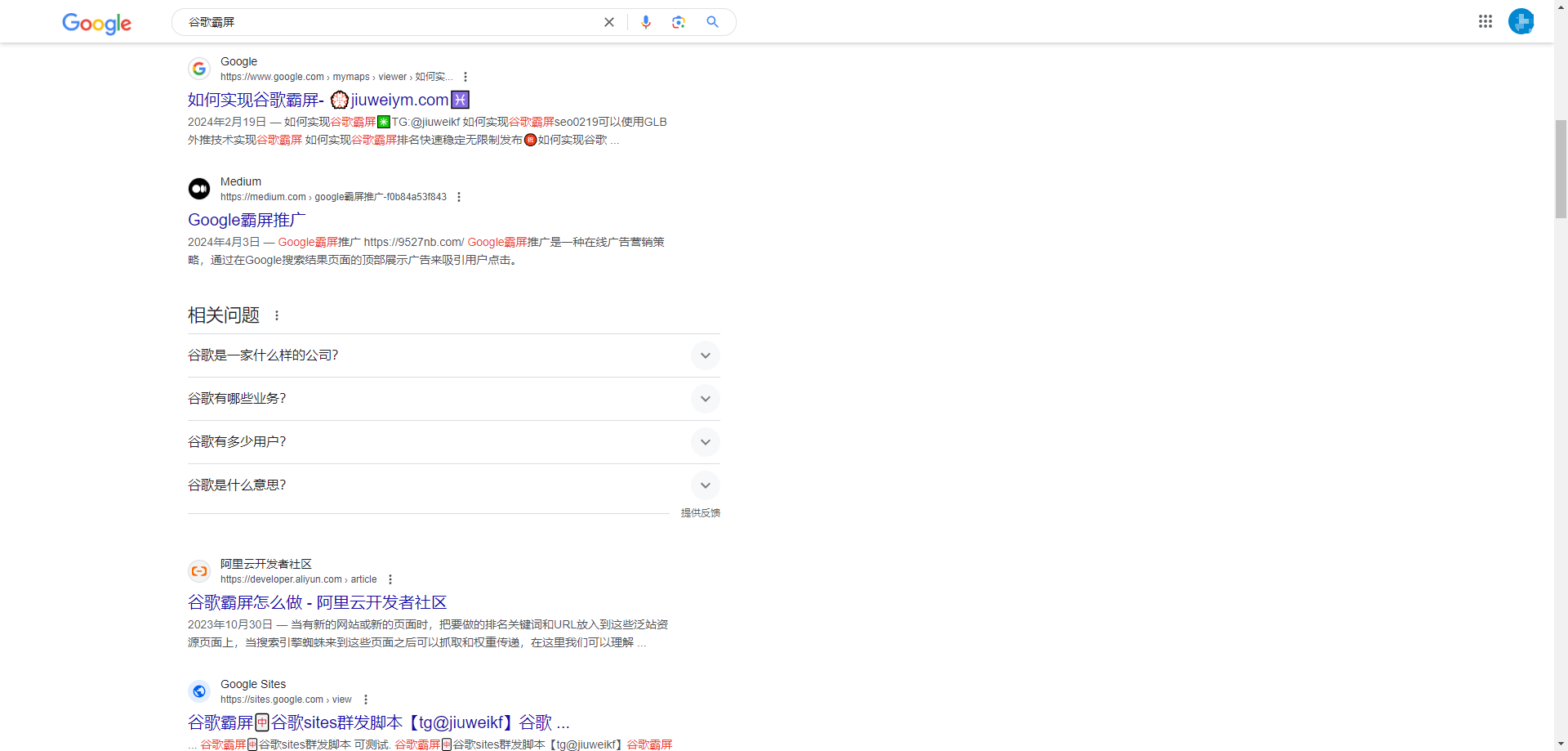Open the Google logo homepage link
Screen dimensions: 1568x751
pyautogui.click(x=96, y=24)
